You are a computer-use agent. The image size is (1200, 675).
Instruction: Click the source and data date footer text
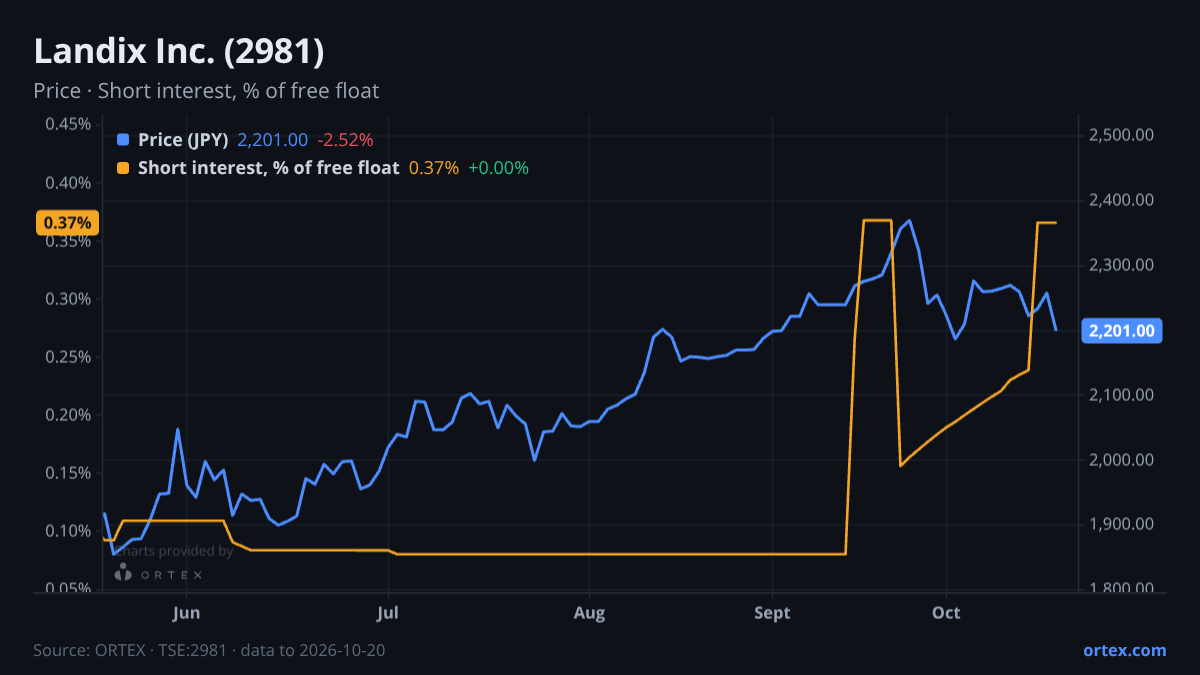[x=209, y=650]
